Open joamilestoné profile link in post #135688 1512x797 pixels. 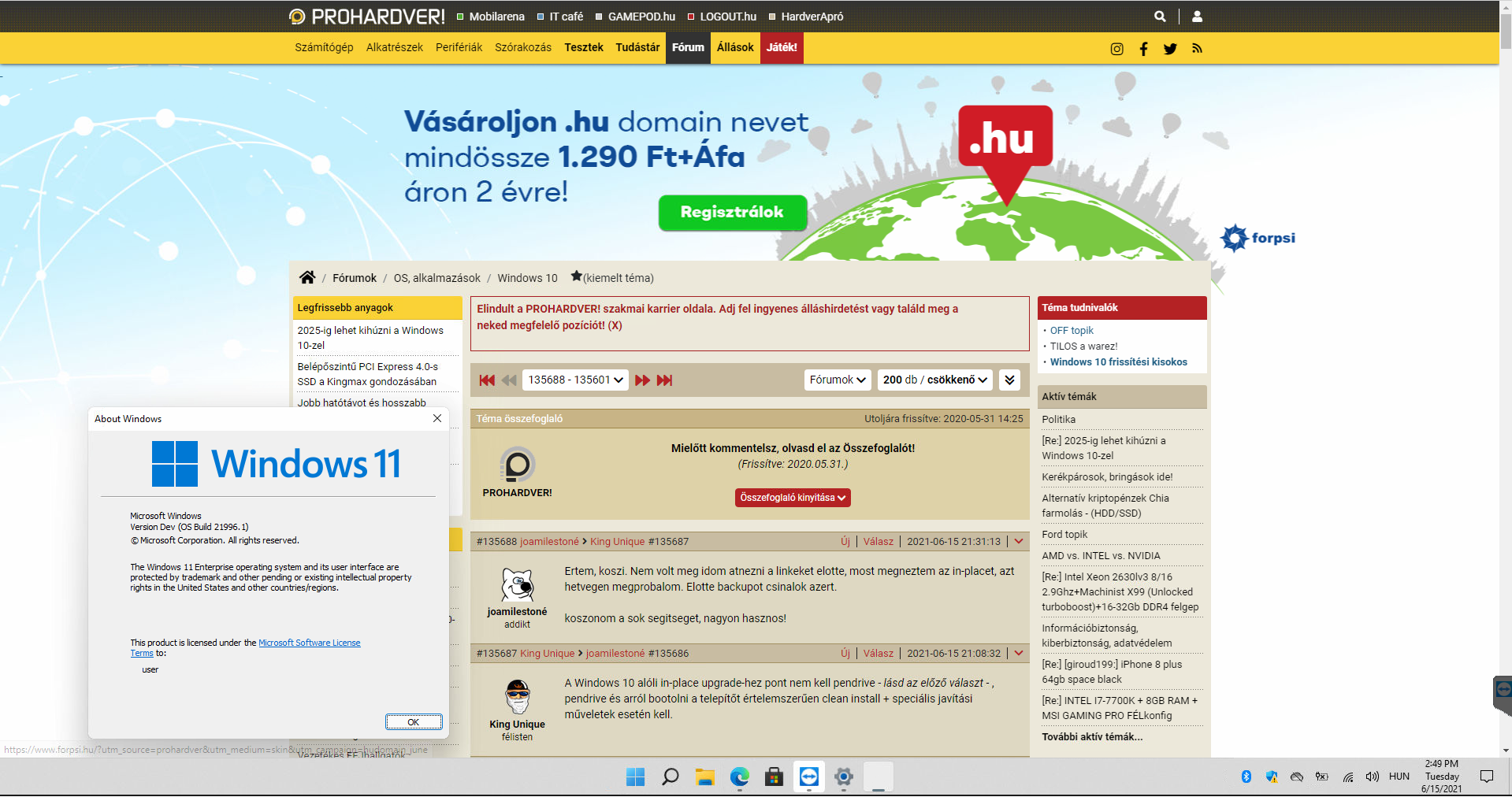click(549, 541)
